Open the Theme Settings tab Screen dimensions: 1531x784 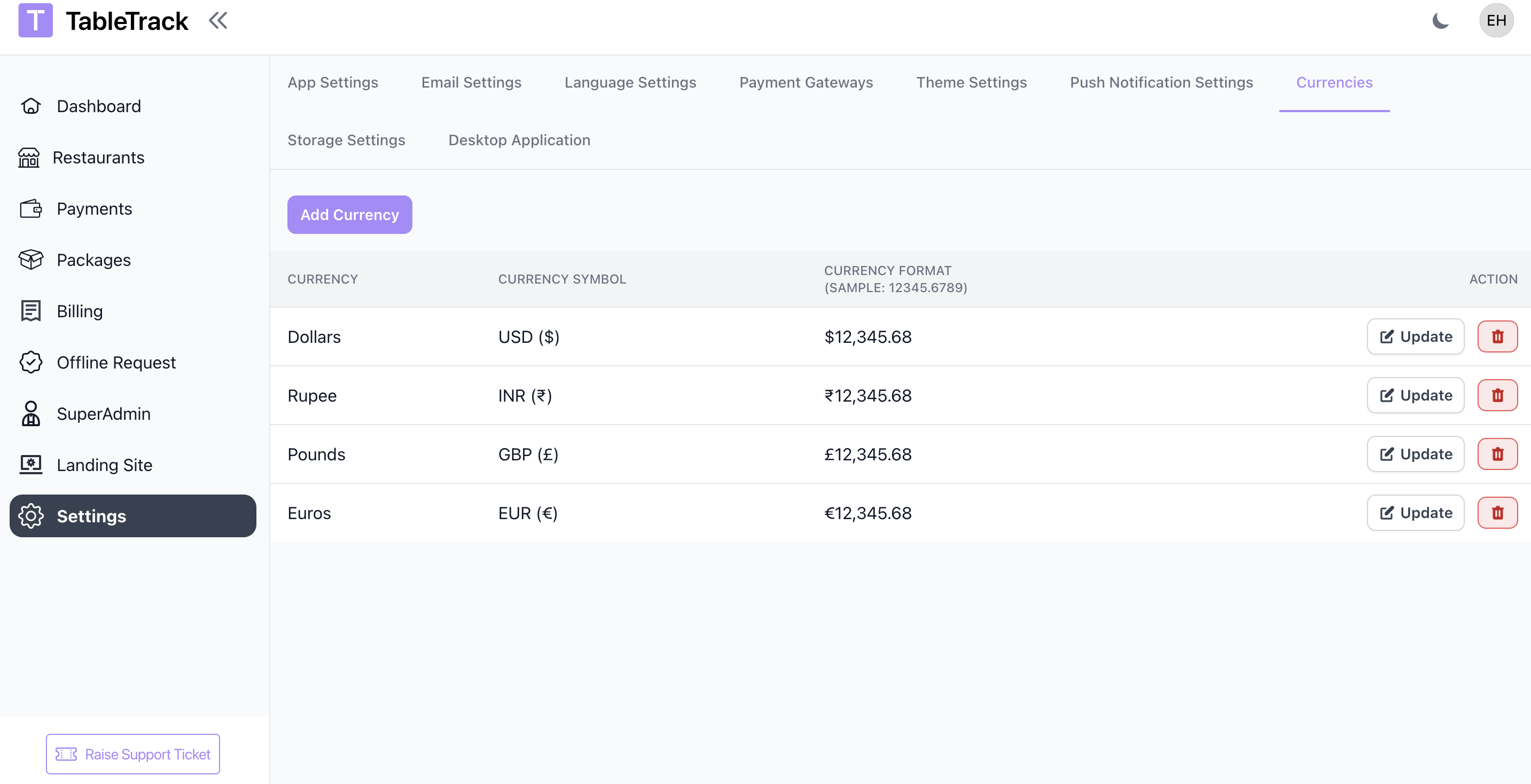pyautogui.click(x=971, y=83)
